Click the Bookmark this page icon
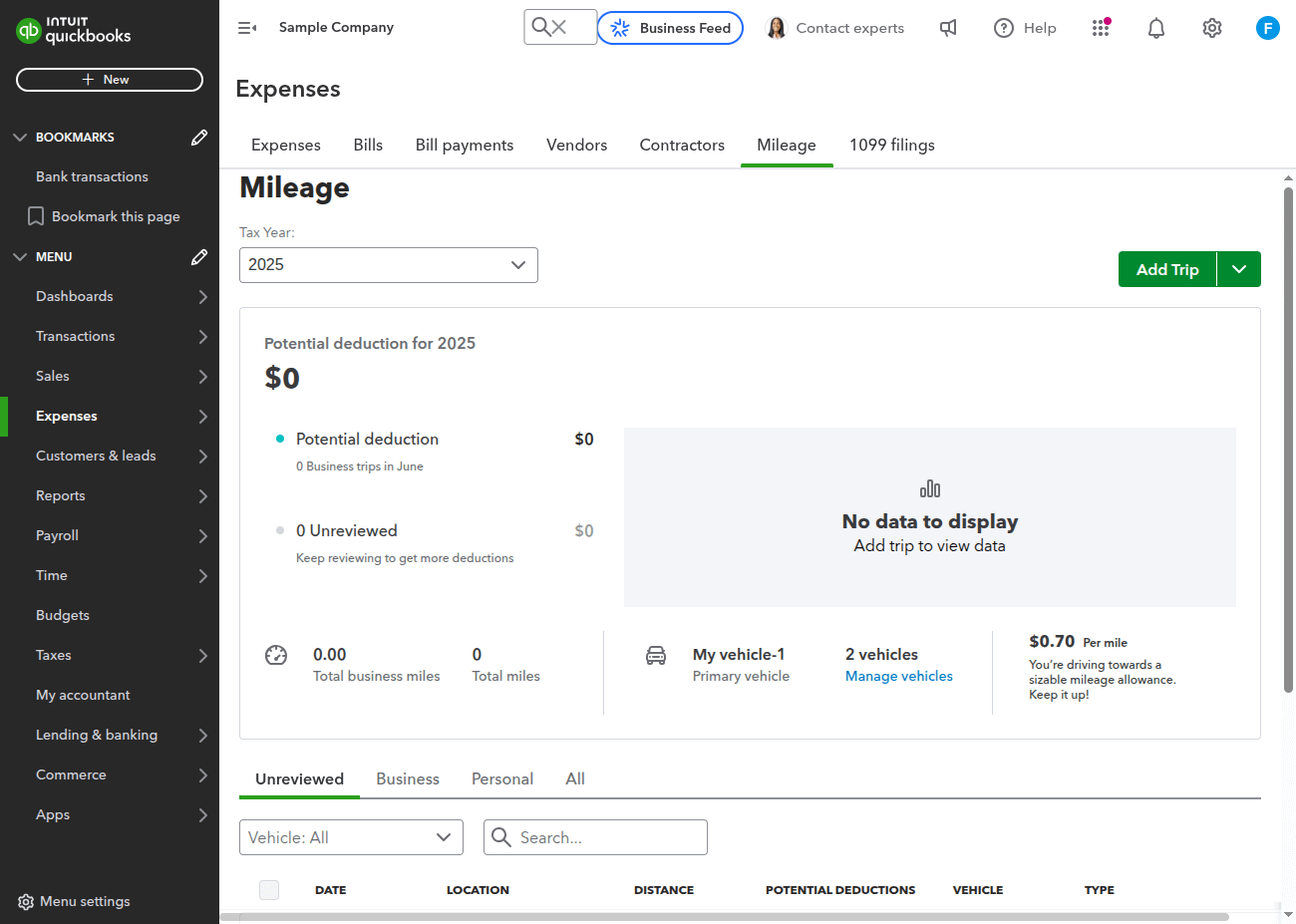This screenshot has height=924, width=1296. 36,216
